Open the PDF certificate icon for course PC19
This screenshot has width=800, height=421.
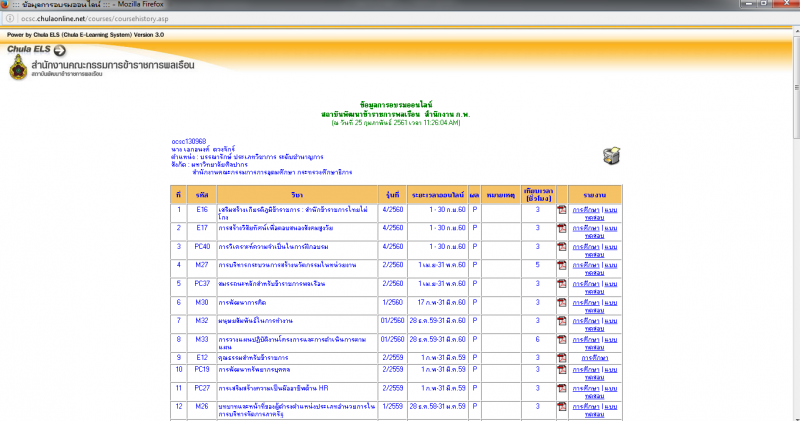point(562,369)
